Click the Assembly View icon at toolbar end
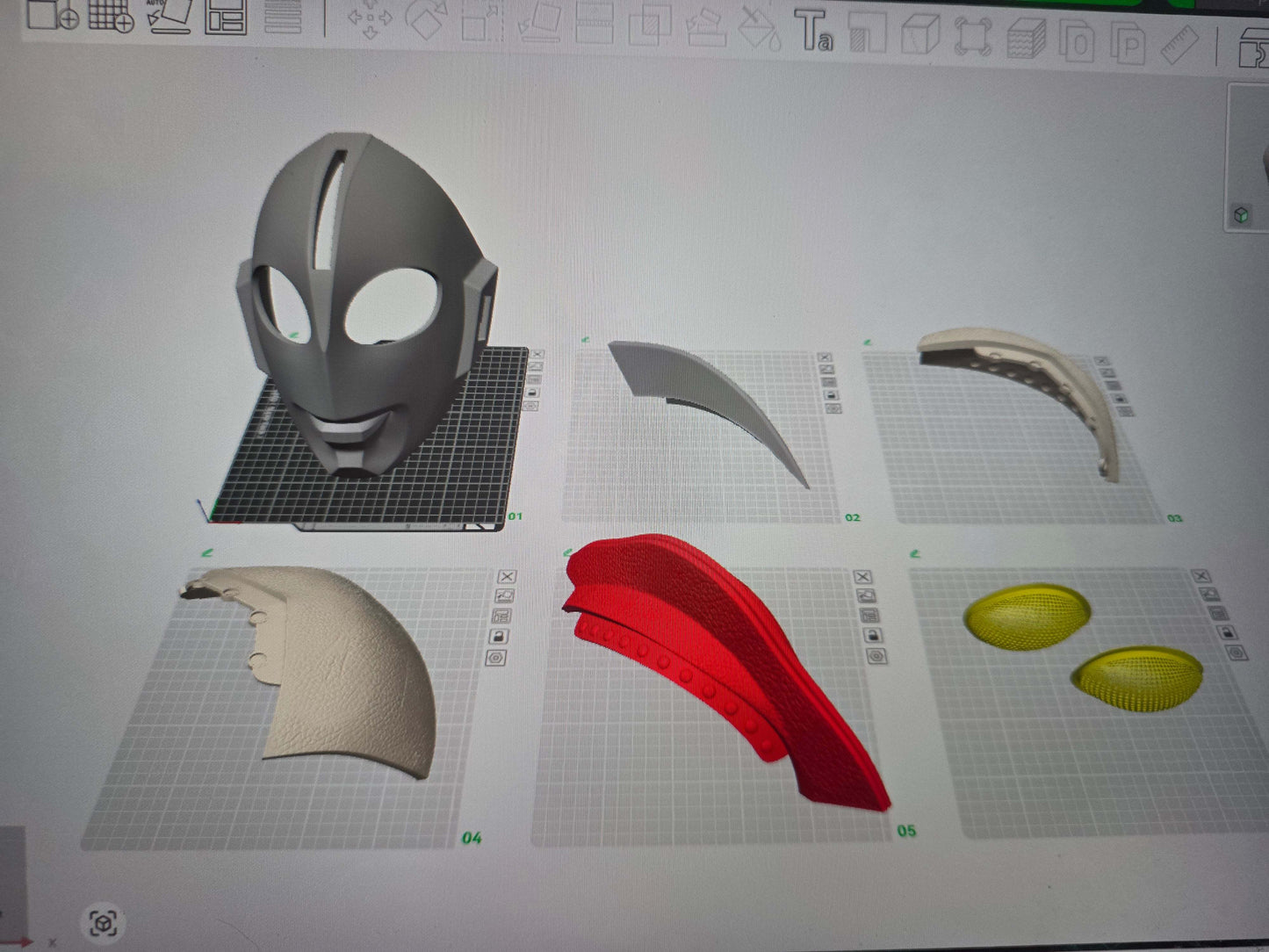Screen dimensions: 1269x952 point(1254,47)
